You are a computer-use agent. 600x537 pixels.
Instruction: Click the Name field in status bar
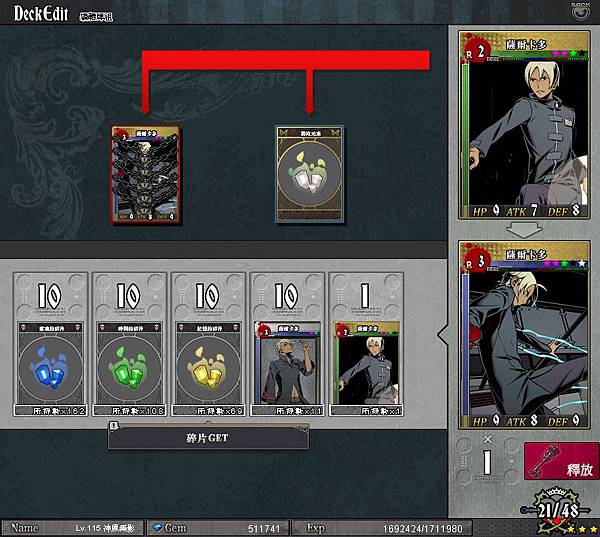click(x=72, y=528)
